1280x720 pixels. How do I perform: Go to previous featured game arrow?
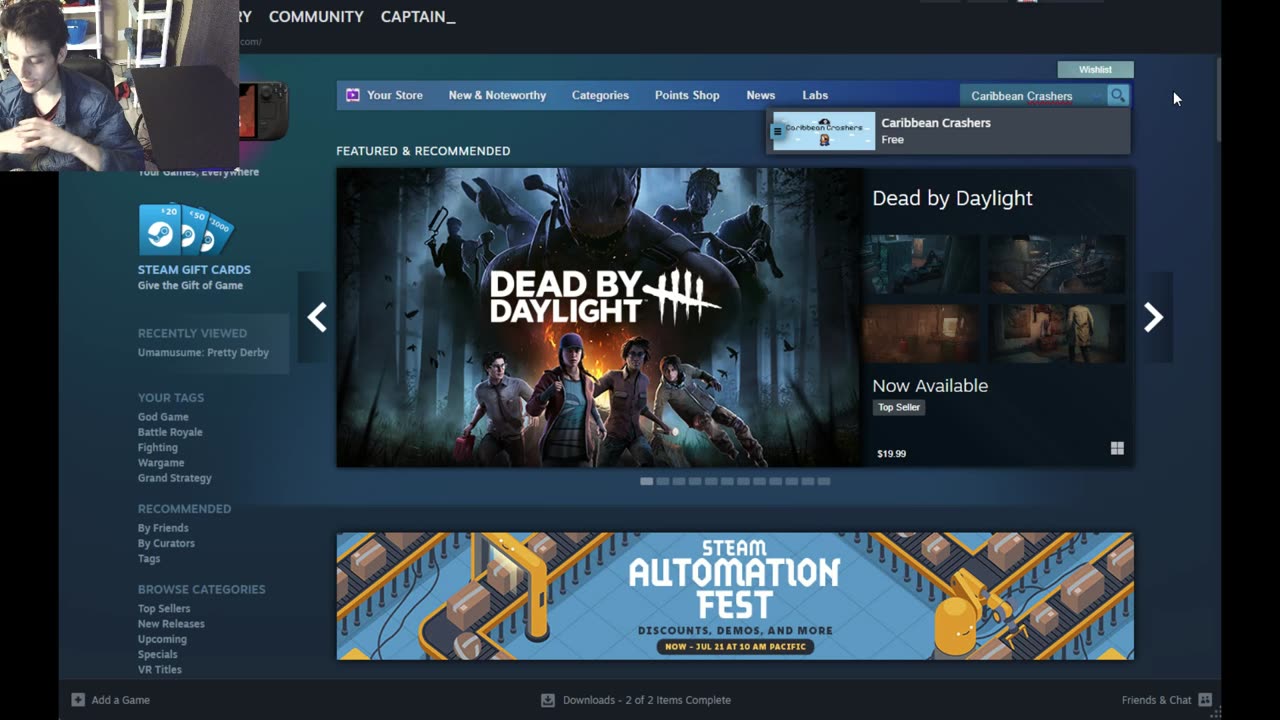pyautogui.click(x=317, y=317)
